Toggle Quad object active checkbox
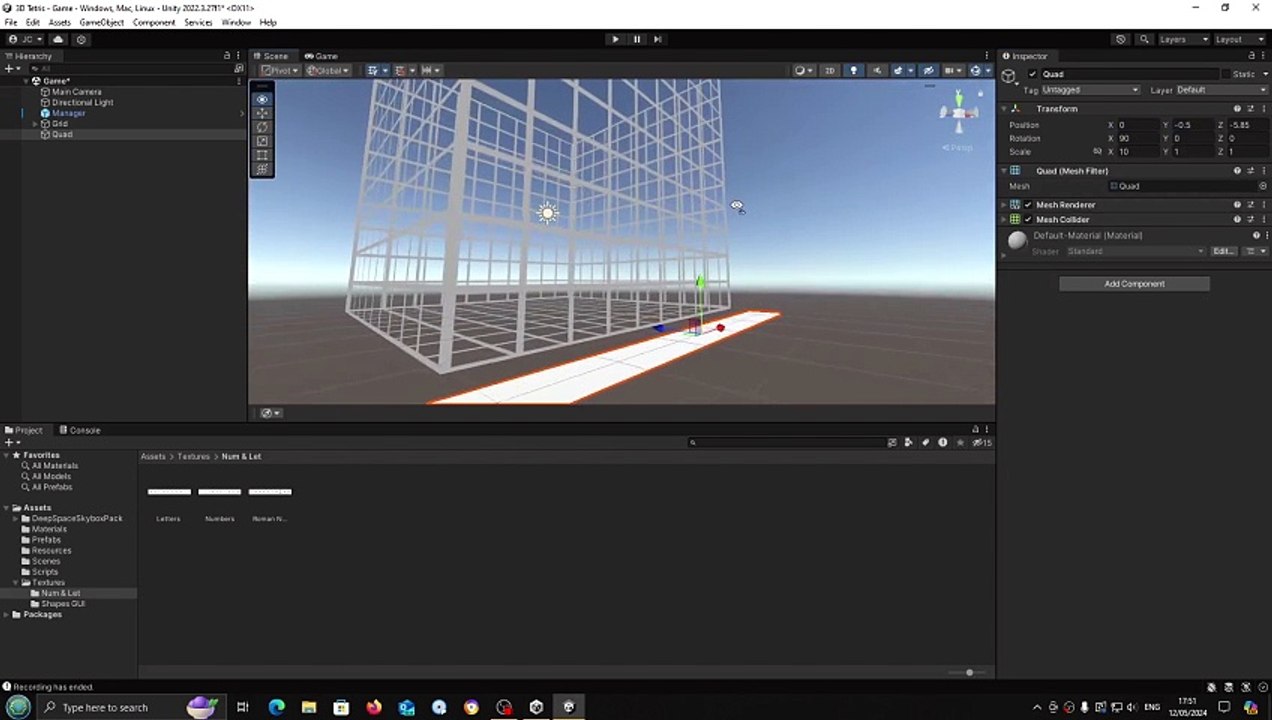The image size is (1272, 720). pyautogui.click(x=1033, y=74)
